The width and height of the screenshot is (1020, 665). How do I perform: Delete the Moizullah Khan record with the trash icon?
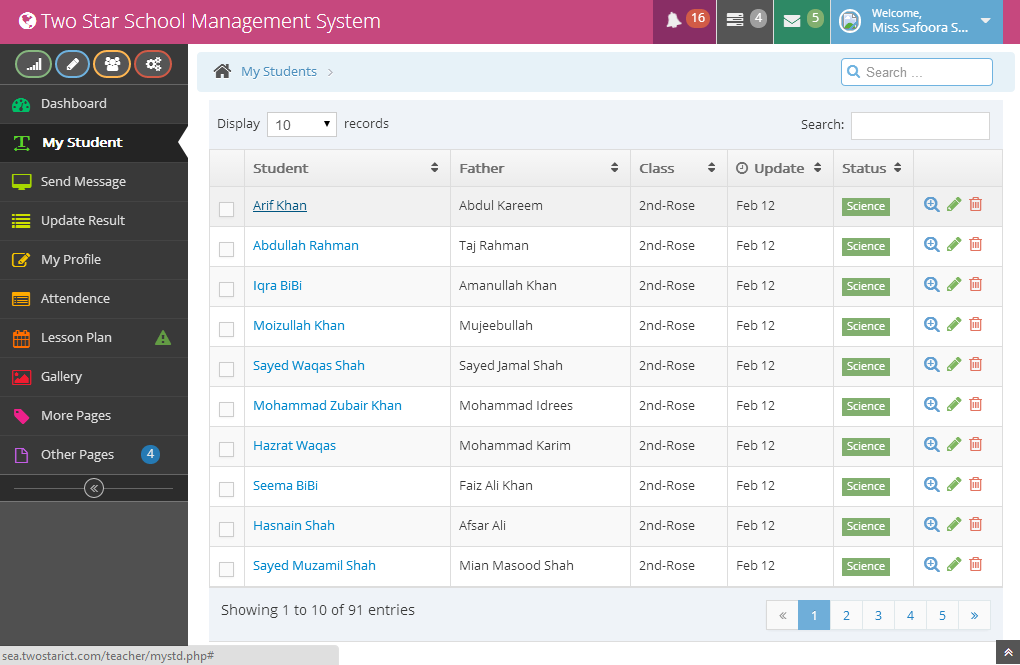(975, 325)
